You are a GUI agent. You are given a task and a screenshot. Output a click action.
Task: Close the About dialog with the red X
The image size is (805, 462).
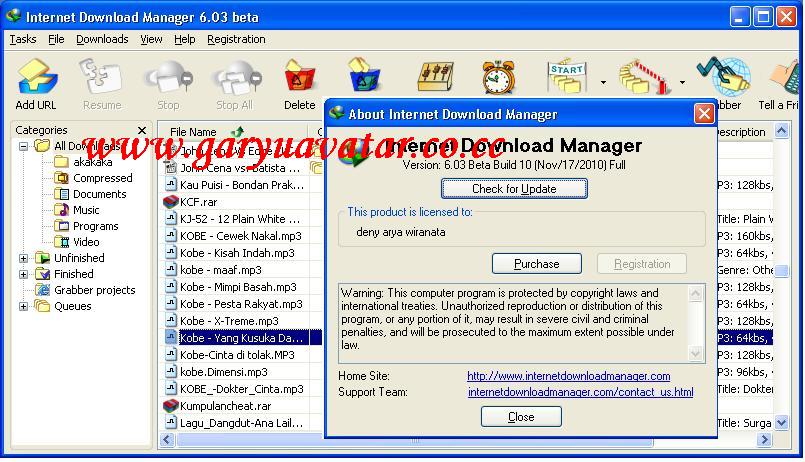(x=704, y=113)
